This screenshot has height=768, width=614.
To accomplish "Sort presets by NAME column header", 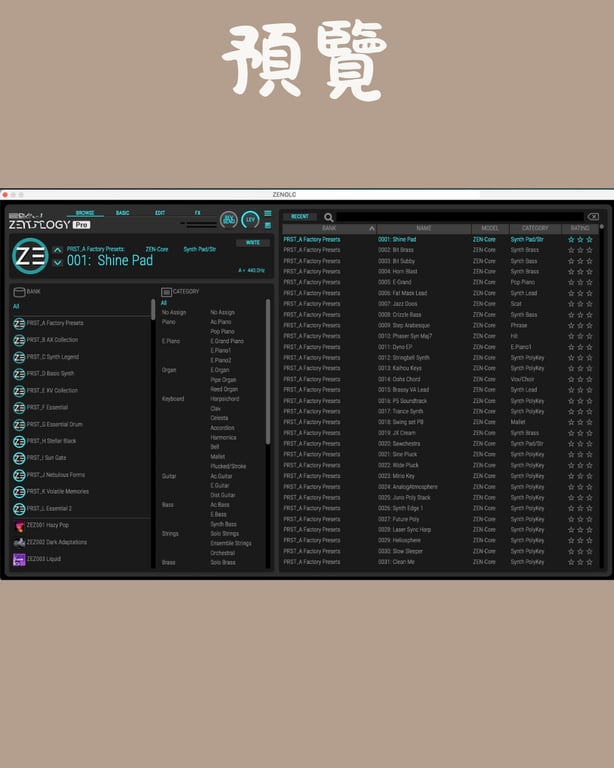I will (424, 229).
